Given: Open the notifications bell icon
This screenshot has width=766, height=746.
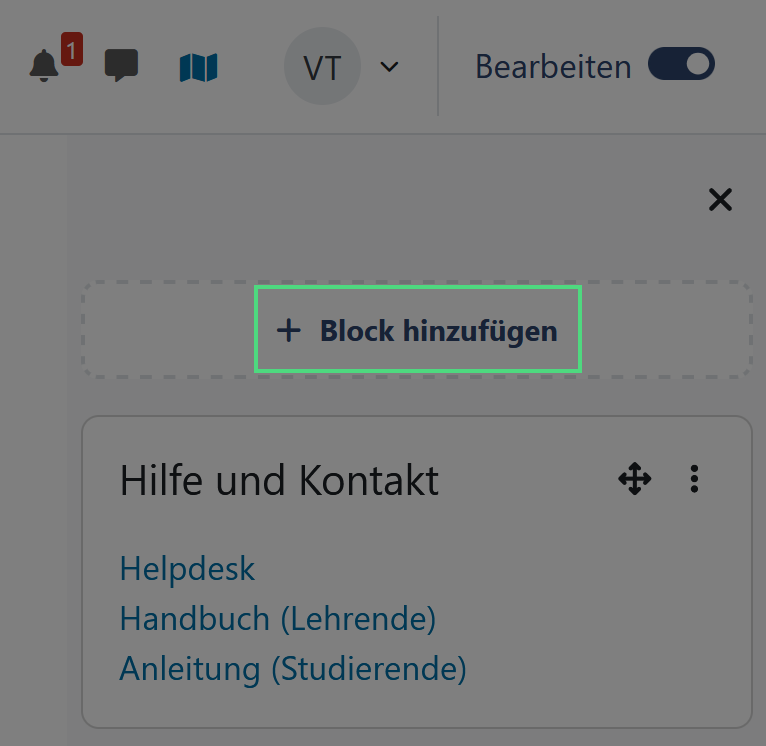Looking at the screenshot, I should 43,67.
